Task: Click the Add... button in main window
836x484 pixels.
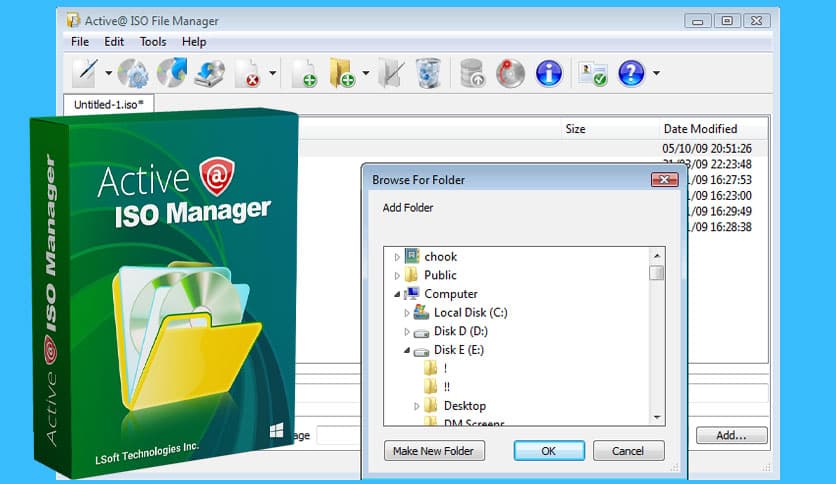Action: (x=731, y=435)
